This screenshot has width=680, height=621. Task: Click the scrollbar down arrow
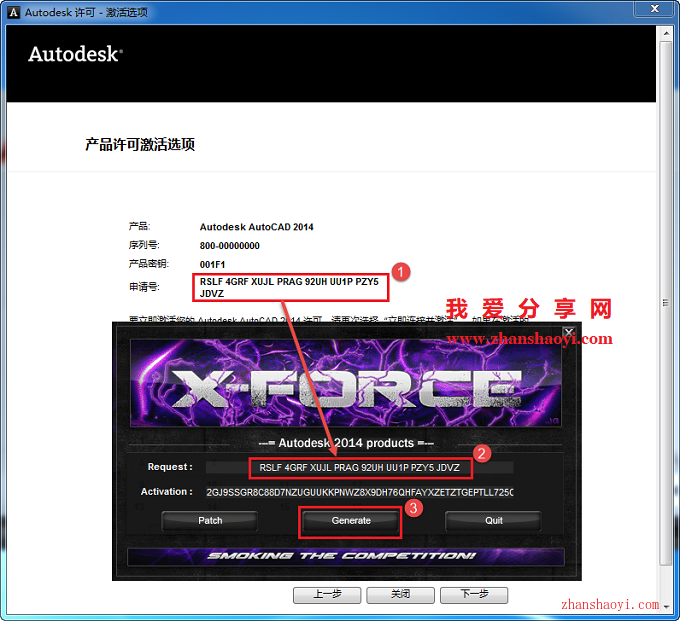tap(666, 607)
